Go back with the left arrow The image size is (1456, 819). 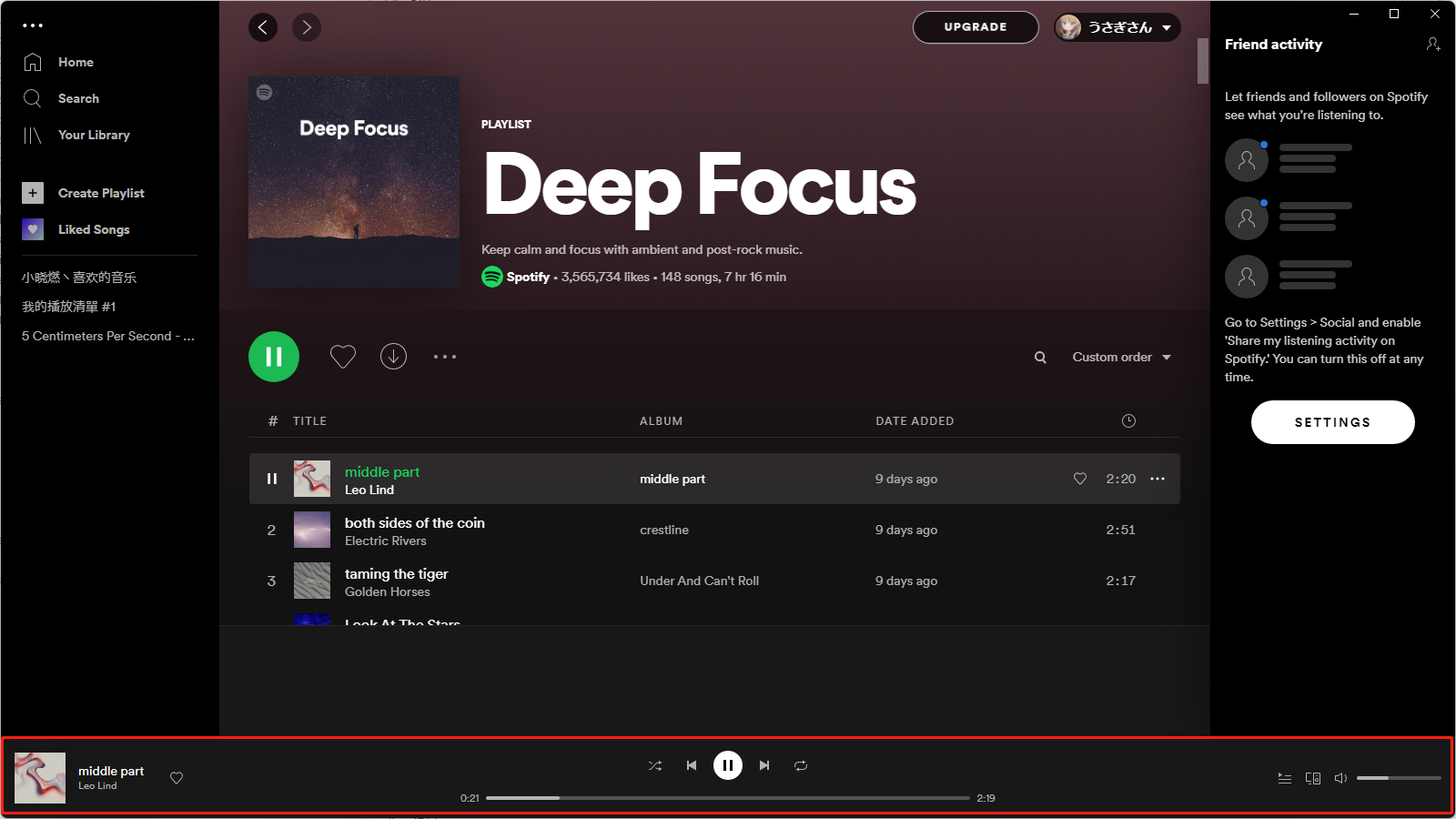[263, 27]
